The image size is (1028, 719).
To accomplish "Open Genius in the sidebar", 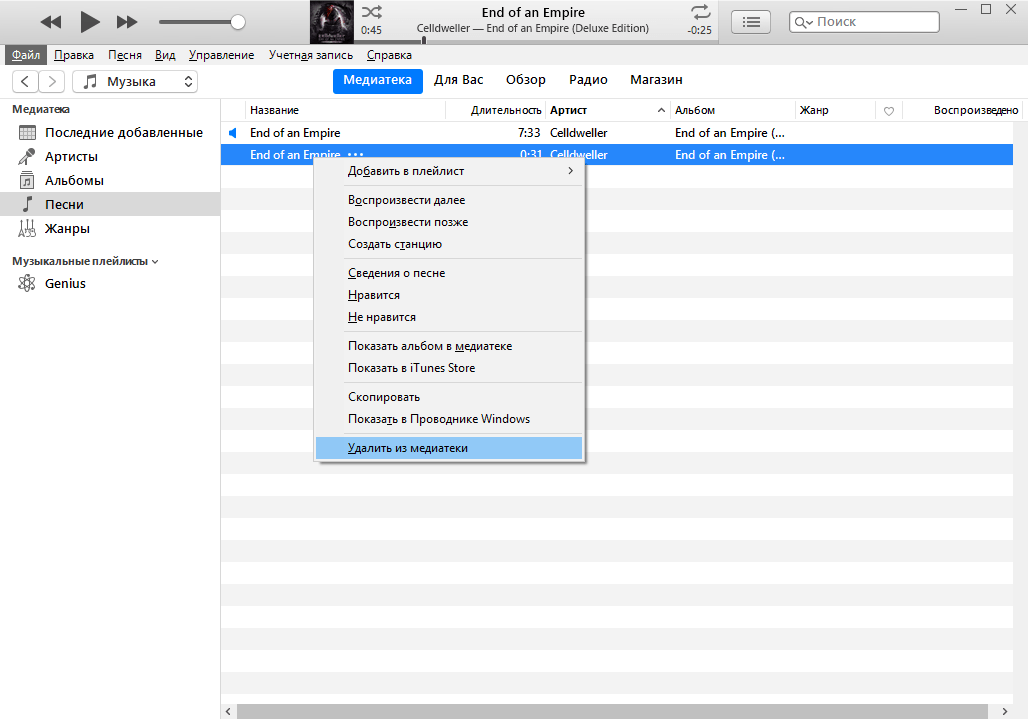I will point(65,283).
